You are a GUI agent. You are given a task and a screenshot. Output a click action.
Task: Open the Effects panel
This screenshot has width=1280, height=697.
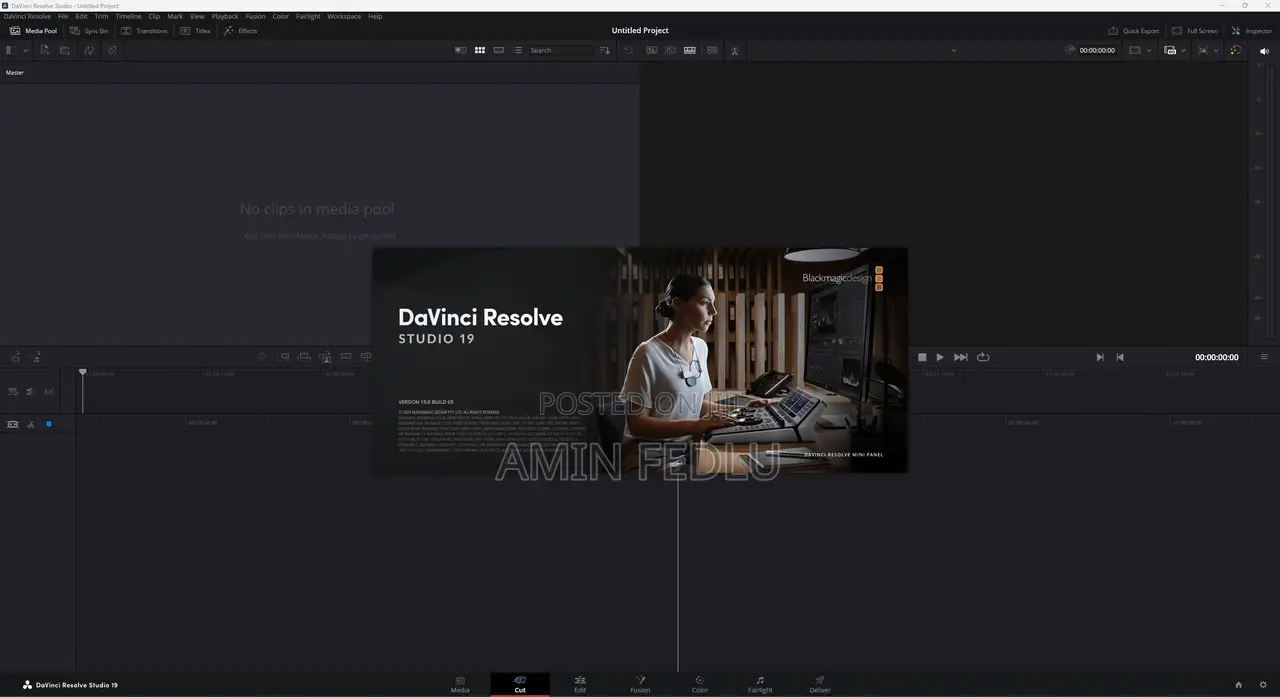(x=241, y=31)
